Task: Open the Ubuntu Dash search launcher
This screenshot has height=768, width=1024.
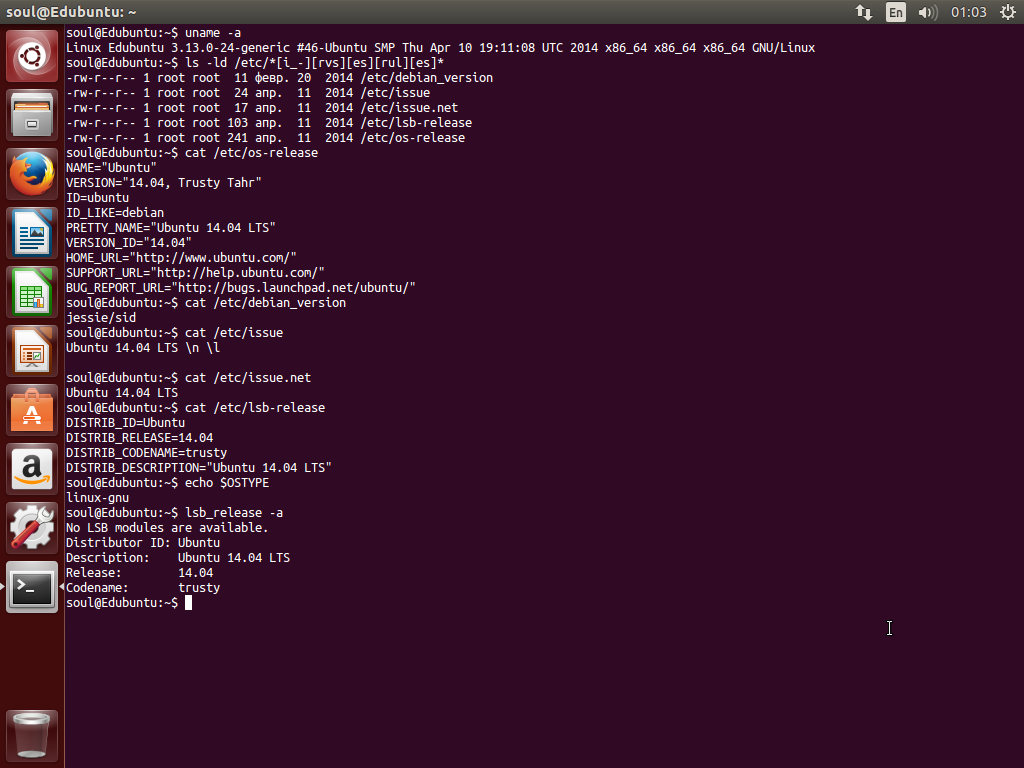Action: (x=31, y=56)
